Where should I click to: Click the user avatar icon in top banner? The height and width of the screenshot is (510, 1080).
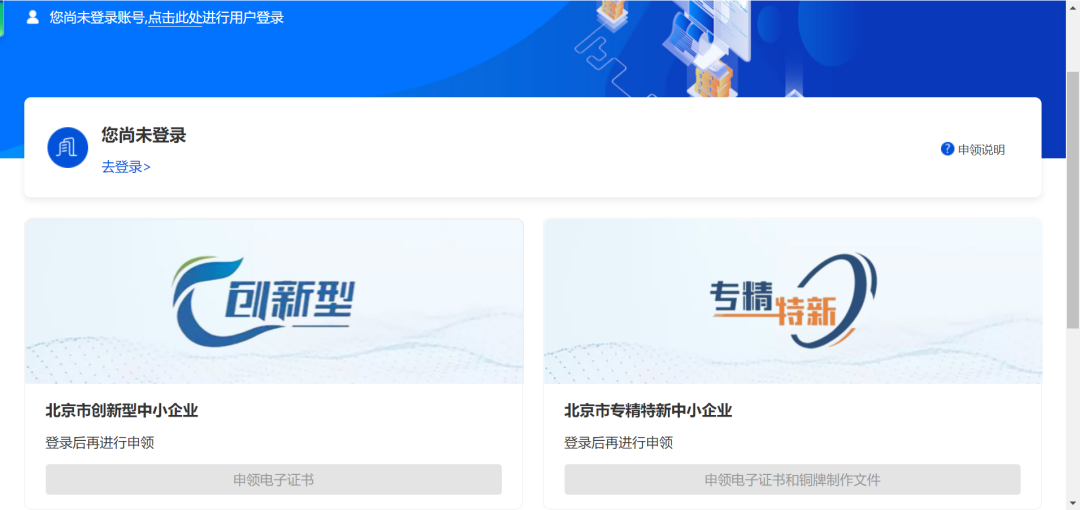pos(32,17)
